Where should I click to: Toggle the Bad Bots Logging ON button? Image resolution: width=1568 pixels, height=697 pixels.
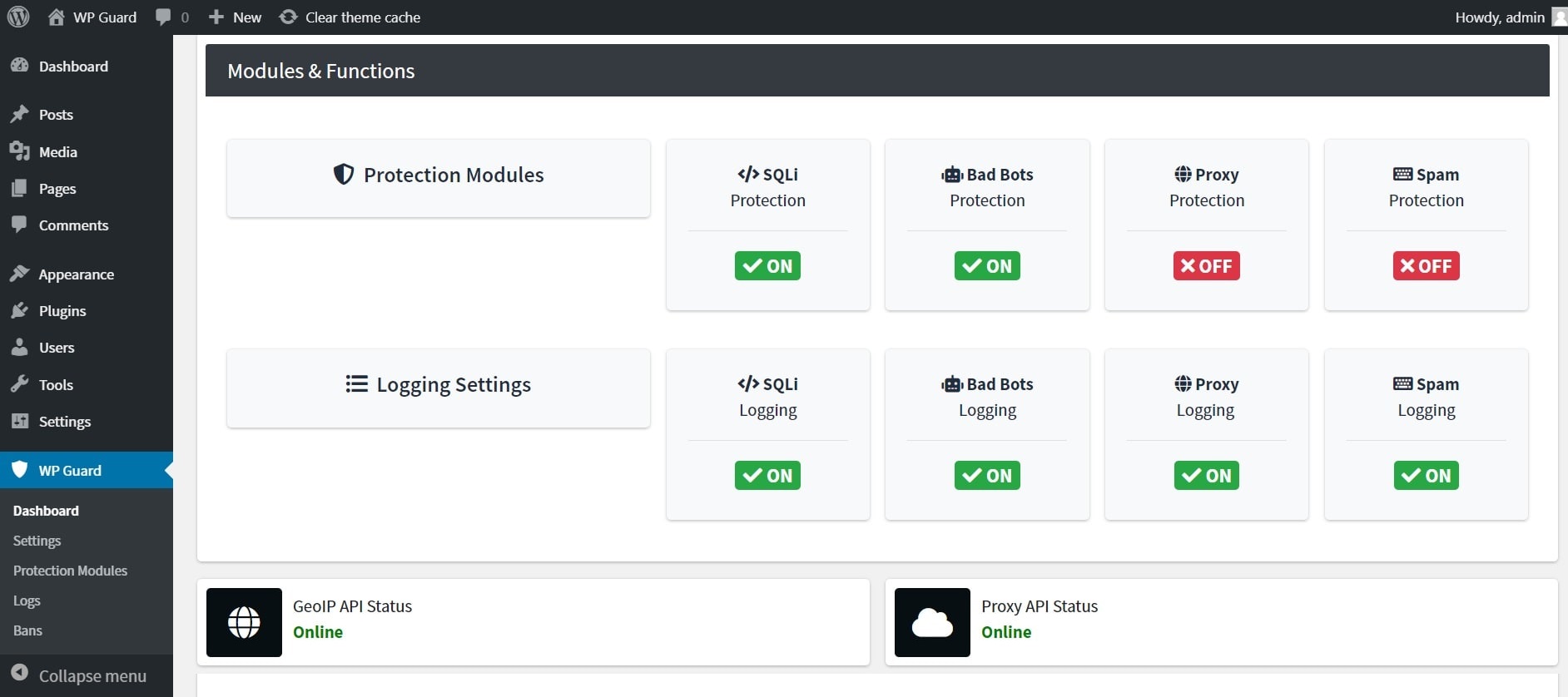987,476
